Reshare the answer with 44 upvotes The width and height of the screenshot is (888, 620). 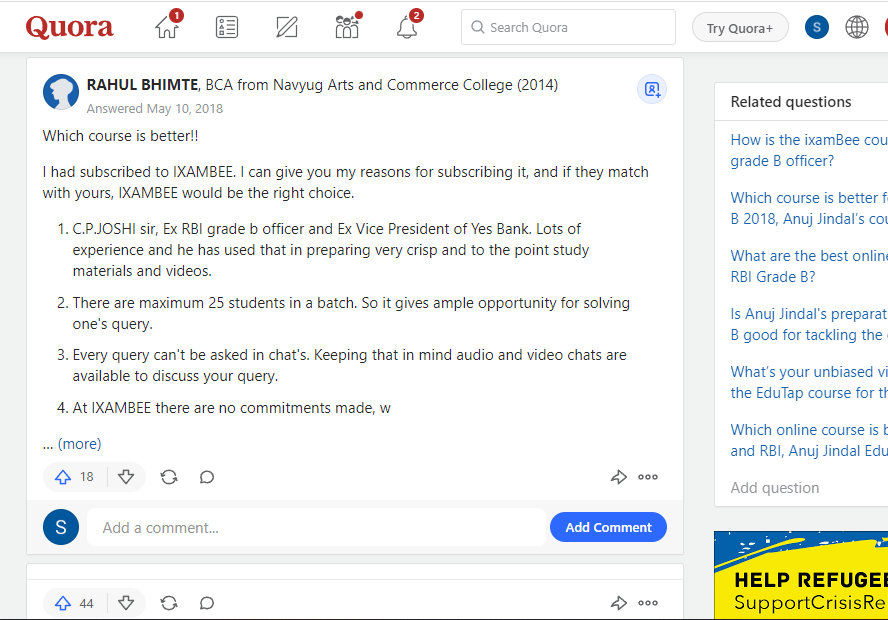(x=169, y=604)
